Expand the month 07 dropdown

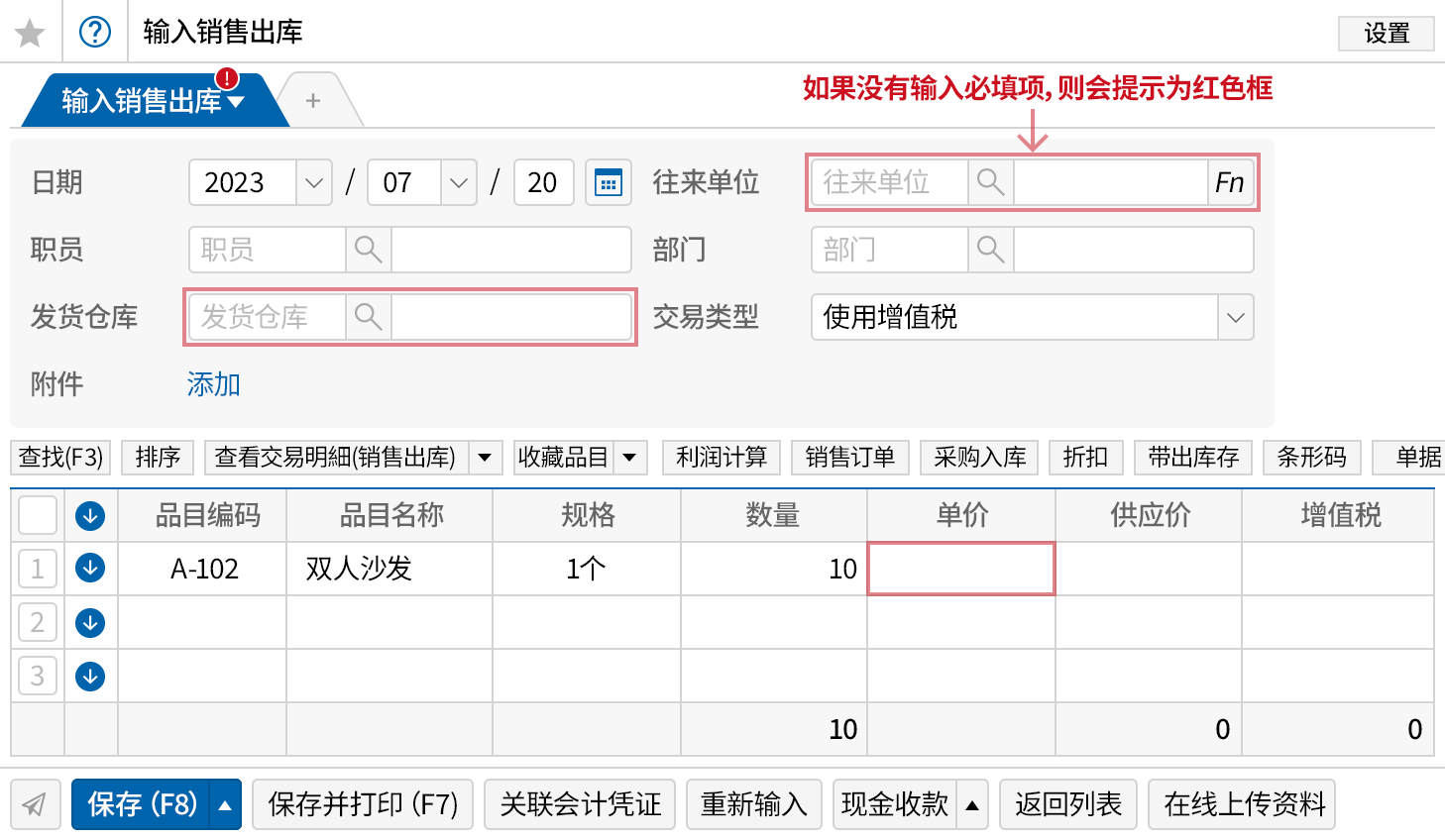point(458,183)
